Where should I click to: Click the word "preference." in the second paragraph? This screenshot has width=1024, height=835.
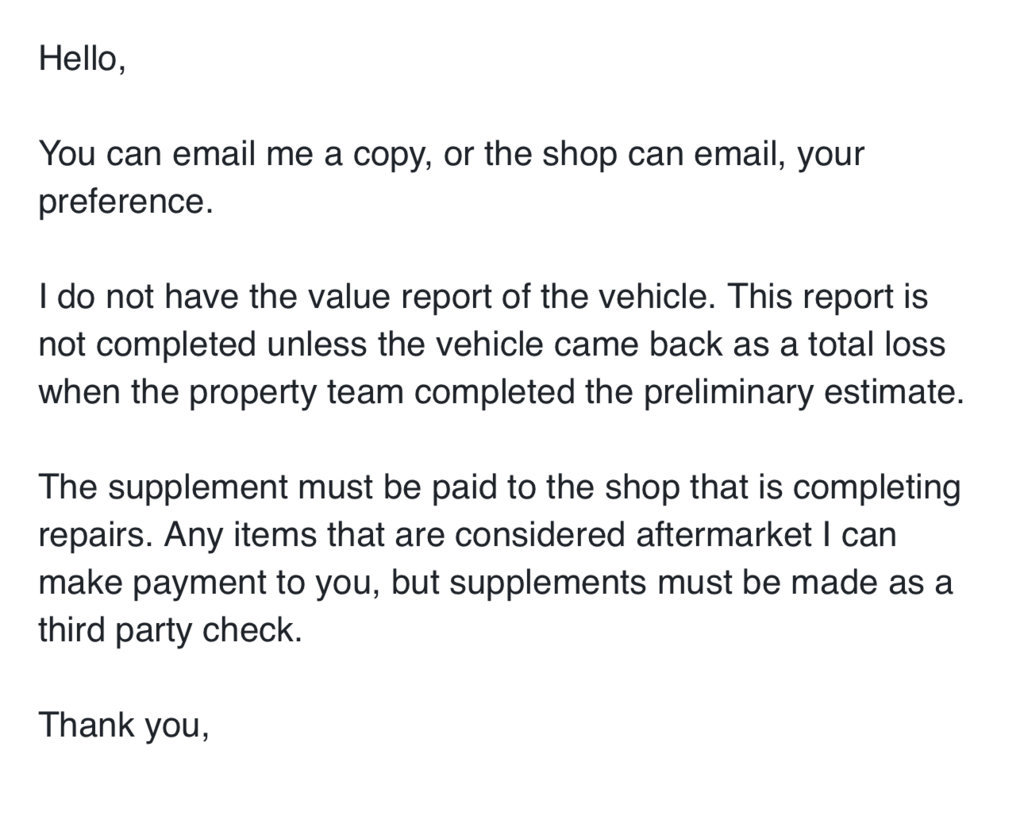(126, 202)
